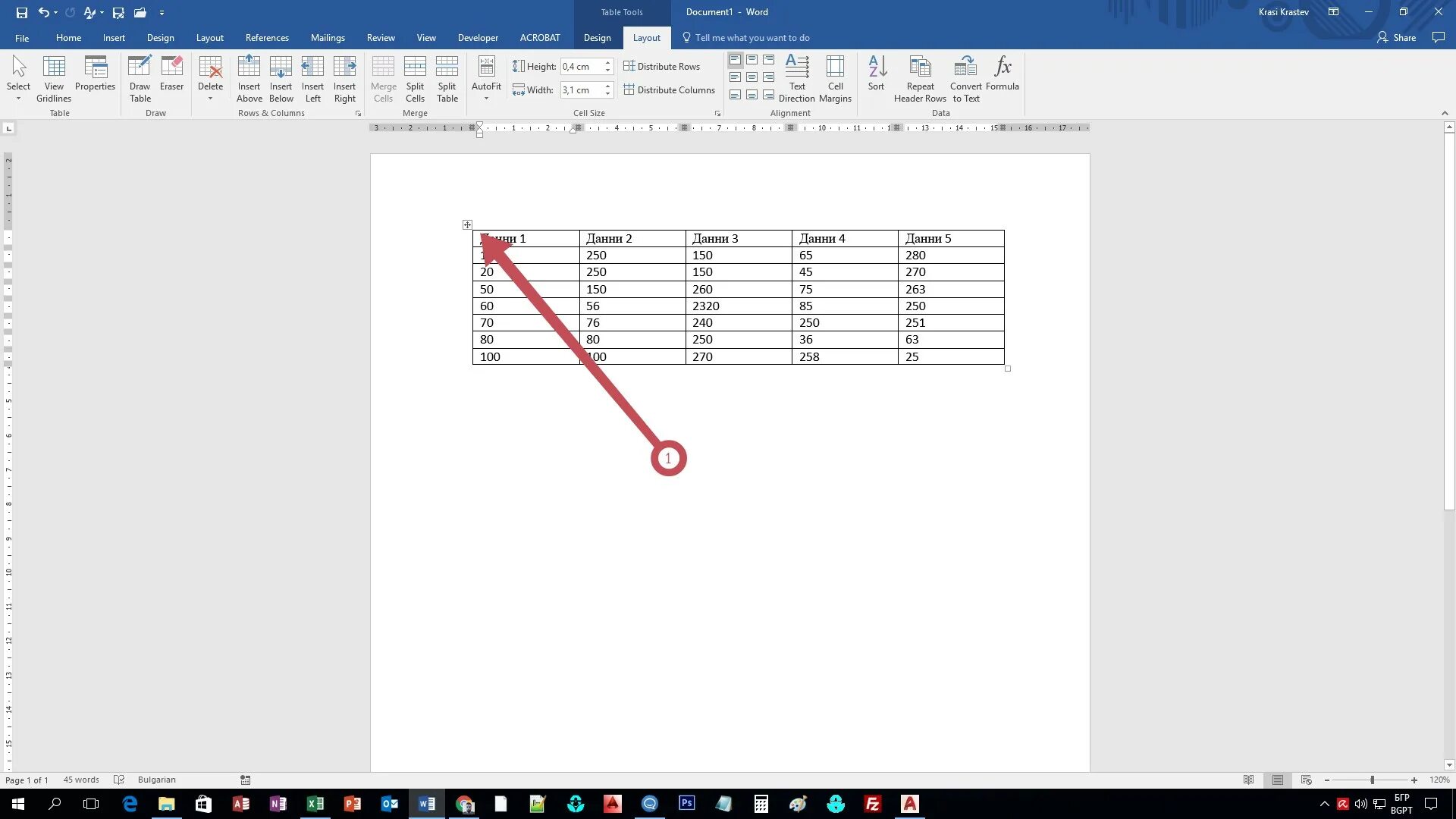Click Distribute Rows button
Image resolution: width=1456 pixels, height=819 pixels.
(x=661, y=67)
